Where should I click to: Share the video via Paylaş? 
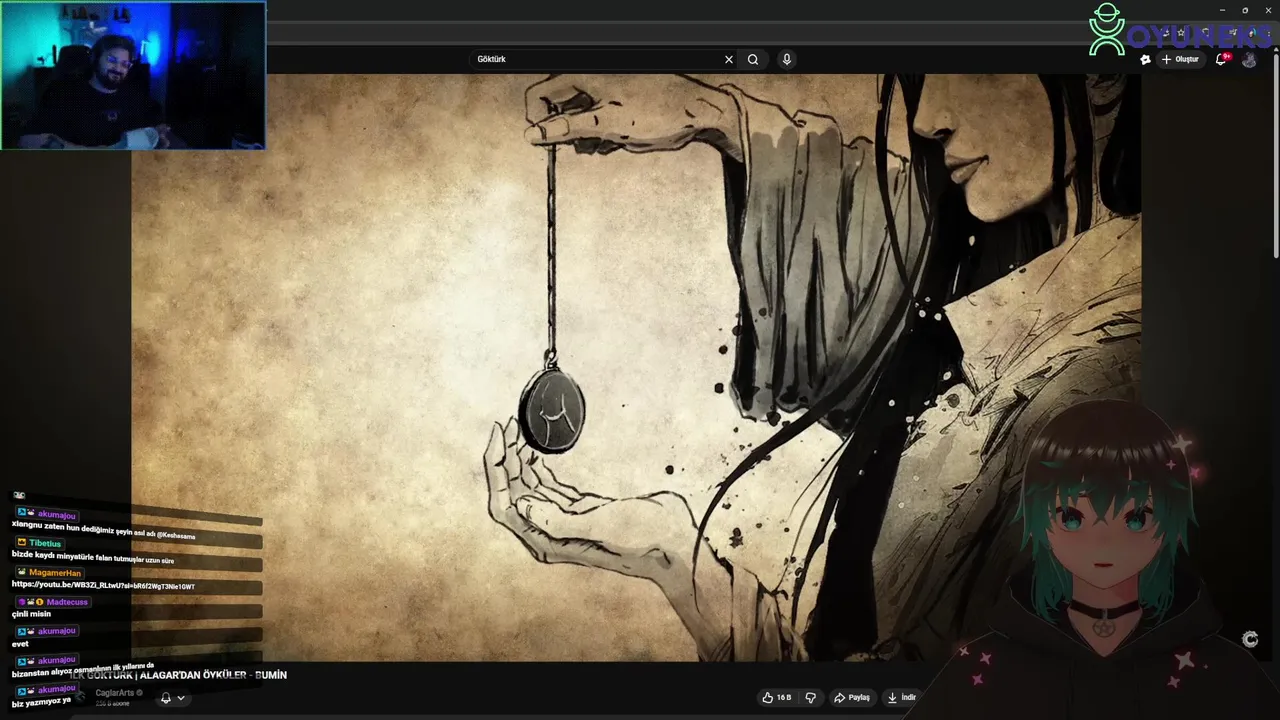pos(852,697)
